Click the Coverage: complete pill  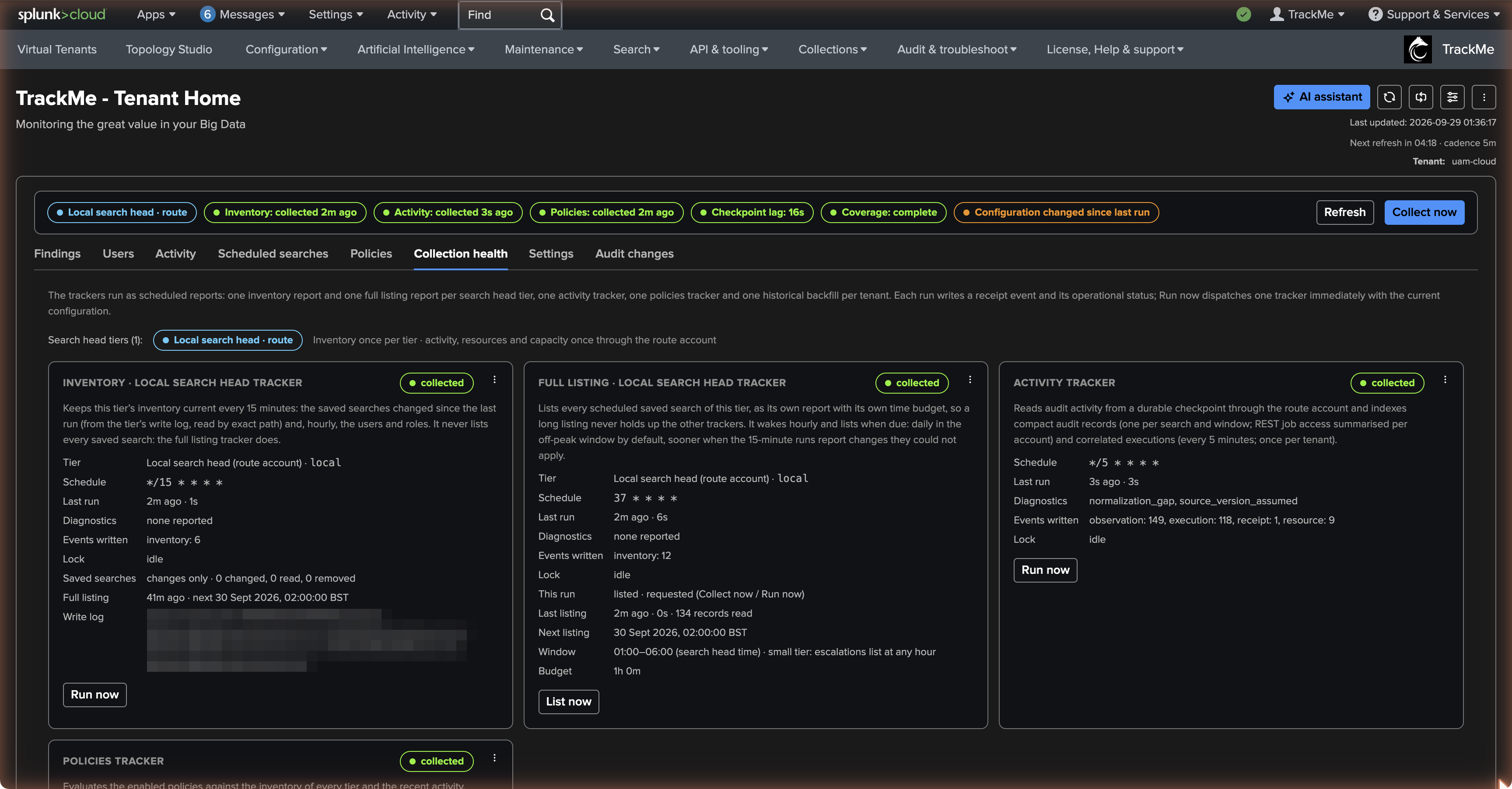(883, 213)
